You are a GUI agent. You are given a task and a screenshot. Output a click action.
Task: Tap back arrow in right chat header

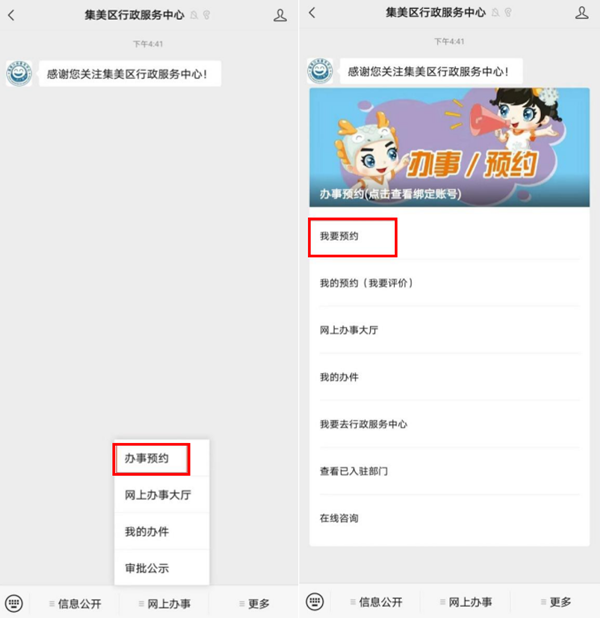pos(312,13)
